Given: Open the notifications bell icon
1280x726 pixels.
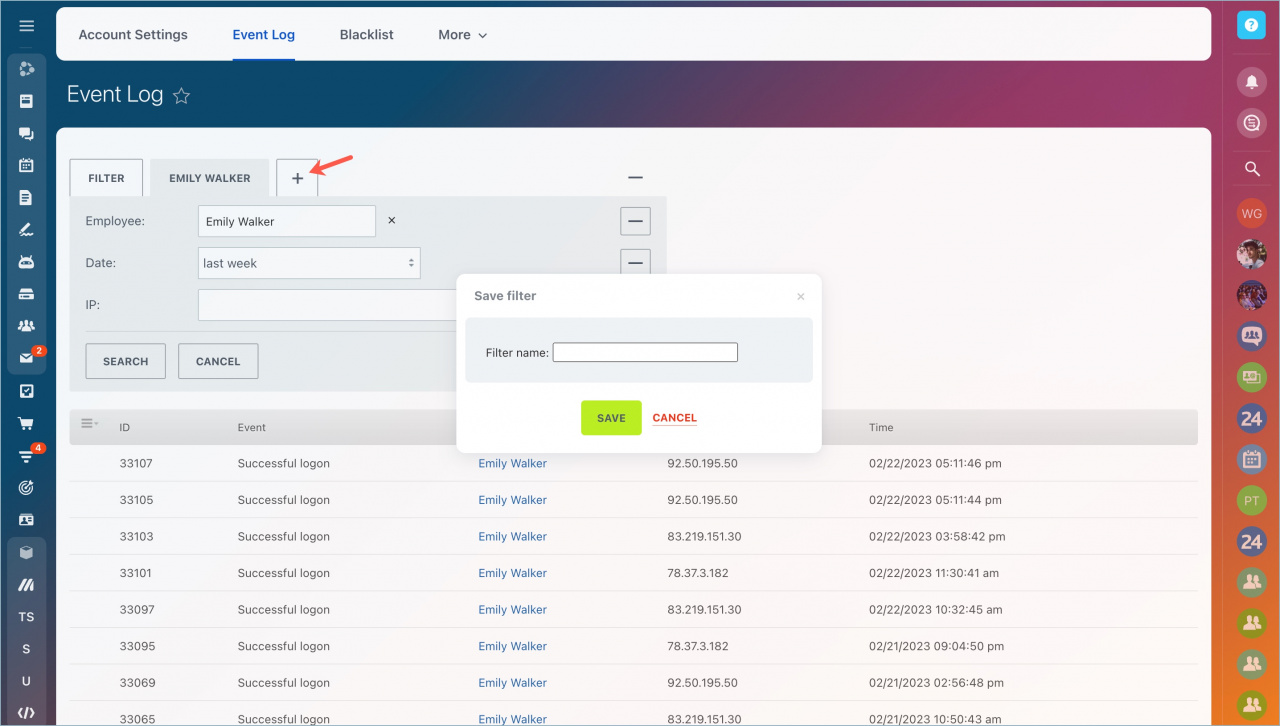Looking at the screenshot, I should (x=1251, y=82).
